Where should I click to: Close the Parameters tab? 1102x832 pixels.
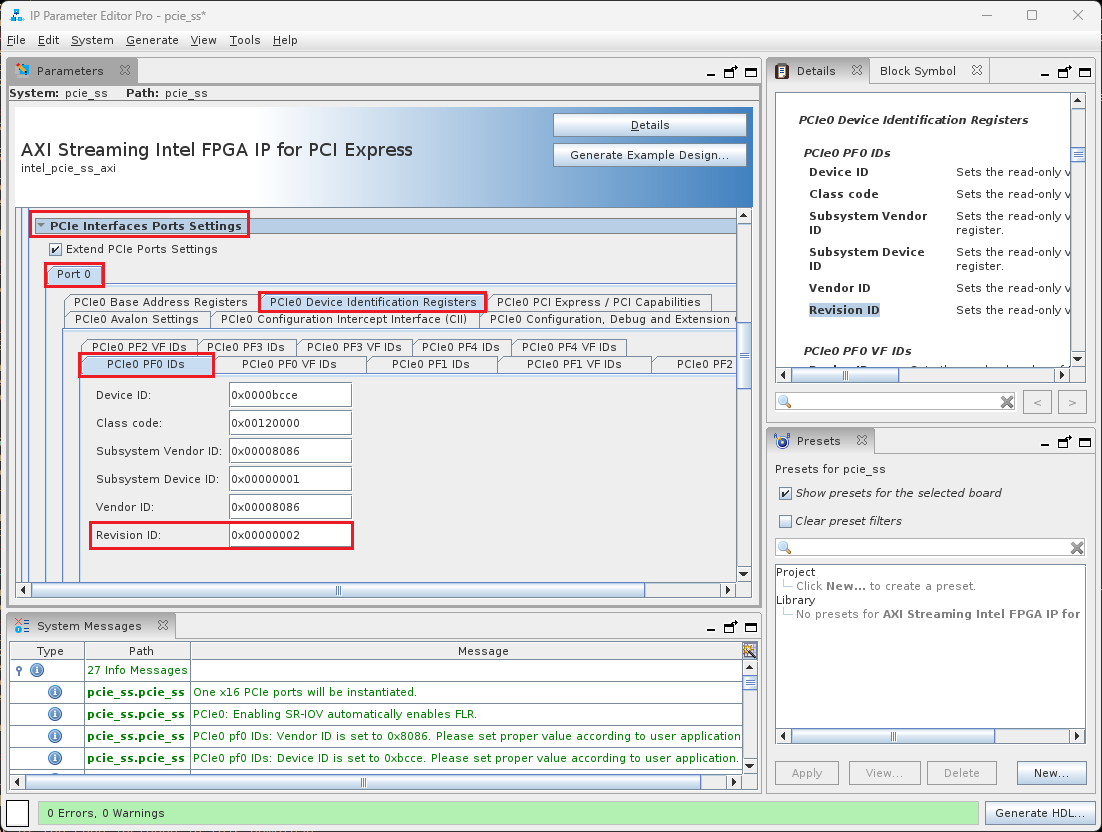(125, 71)
